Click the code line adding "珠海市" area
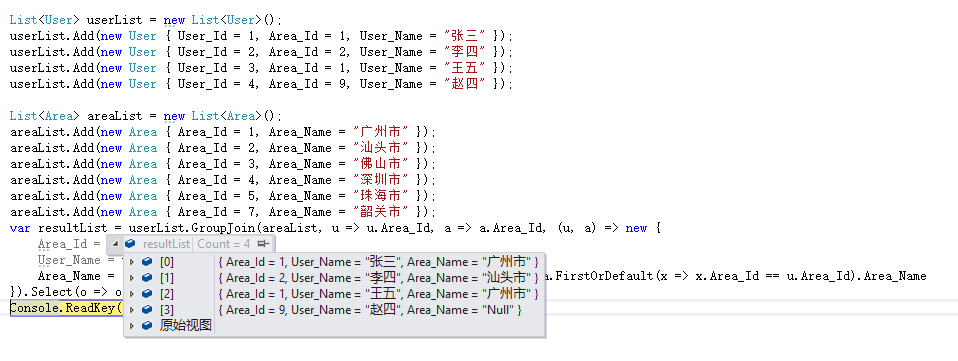Screen dimensions: 958x361 coord(223,196)
